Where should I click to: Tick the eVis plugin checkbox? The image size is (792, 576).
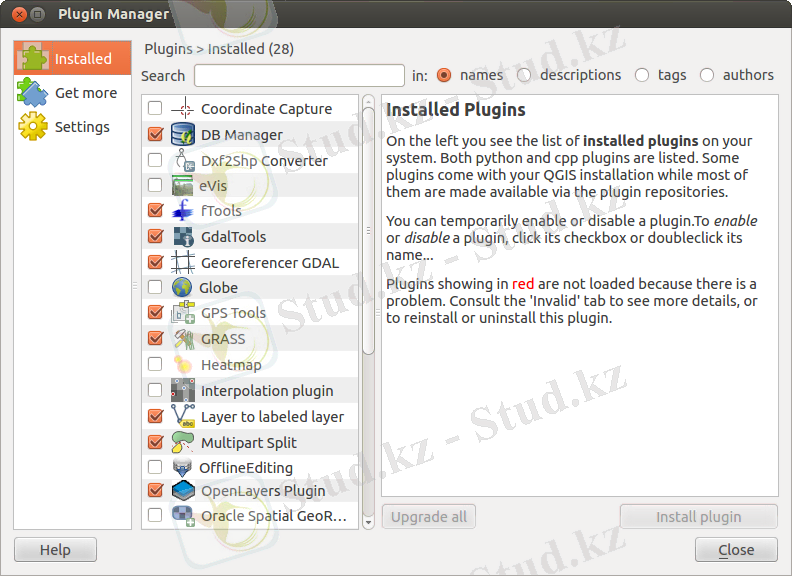pos(155,185)
